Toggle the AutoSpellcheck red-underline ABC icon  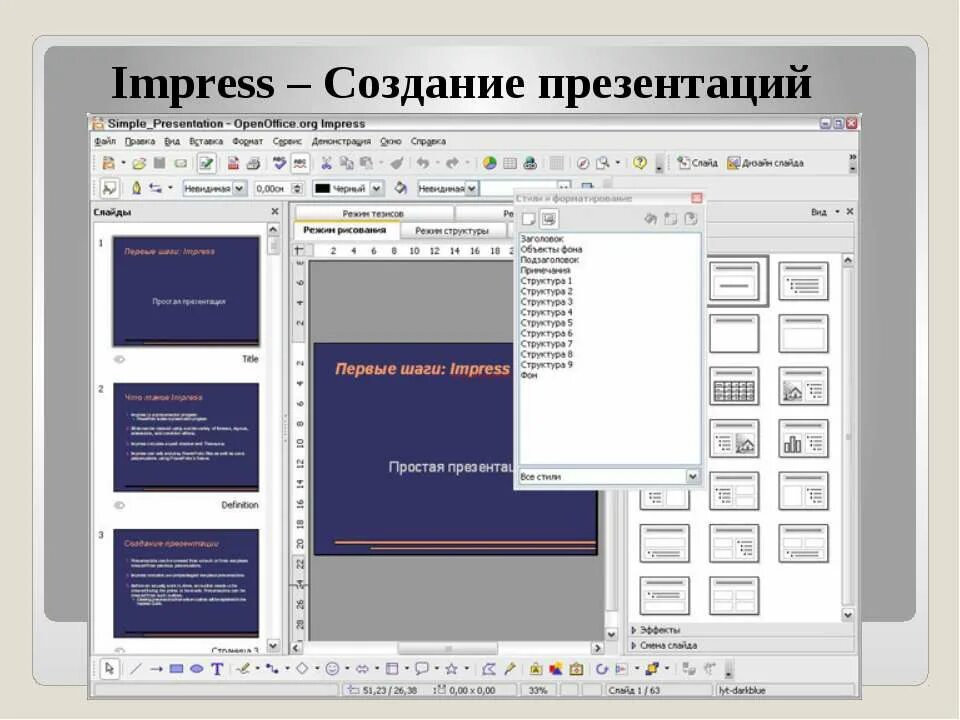(300, 163)
